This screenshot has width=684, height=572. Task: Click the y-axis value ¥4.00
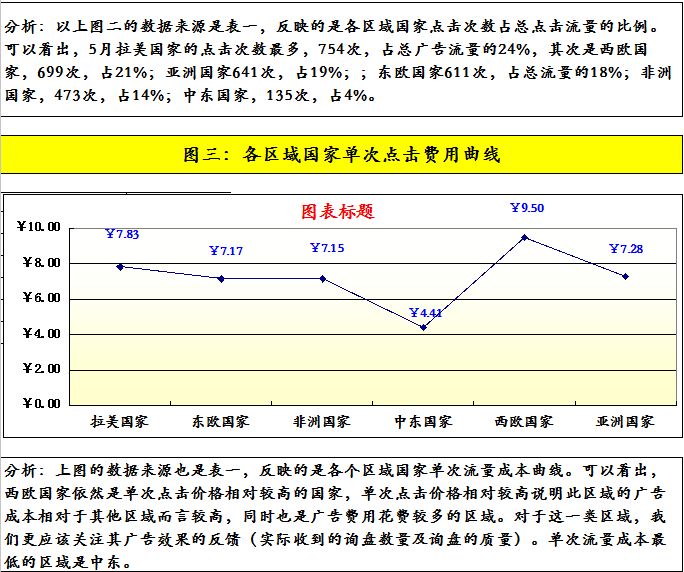(x=41, y=333)
